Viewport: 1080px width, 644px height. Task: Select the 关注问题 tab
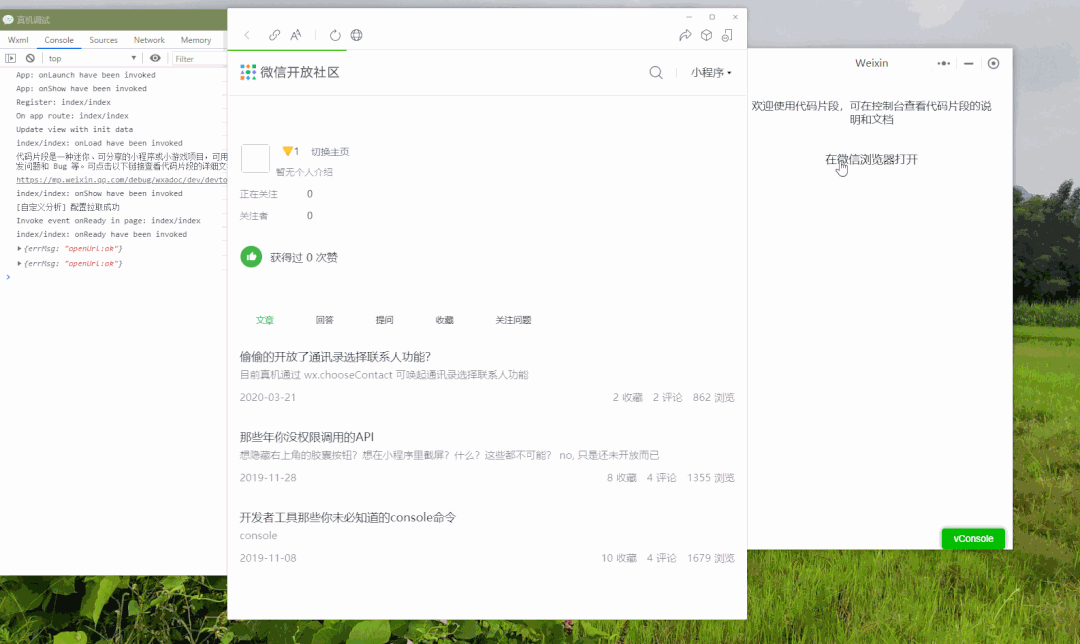pos(513,320)
